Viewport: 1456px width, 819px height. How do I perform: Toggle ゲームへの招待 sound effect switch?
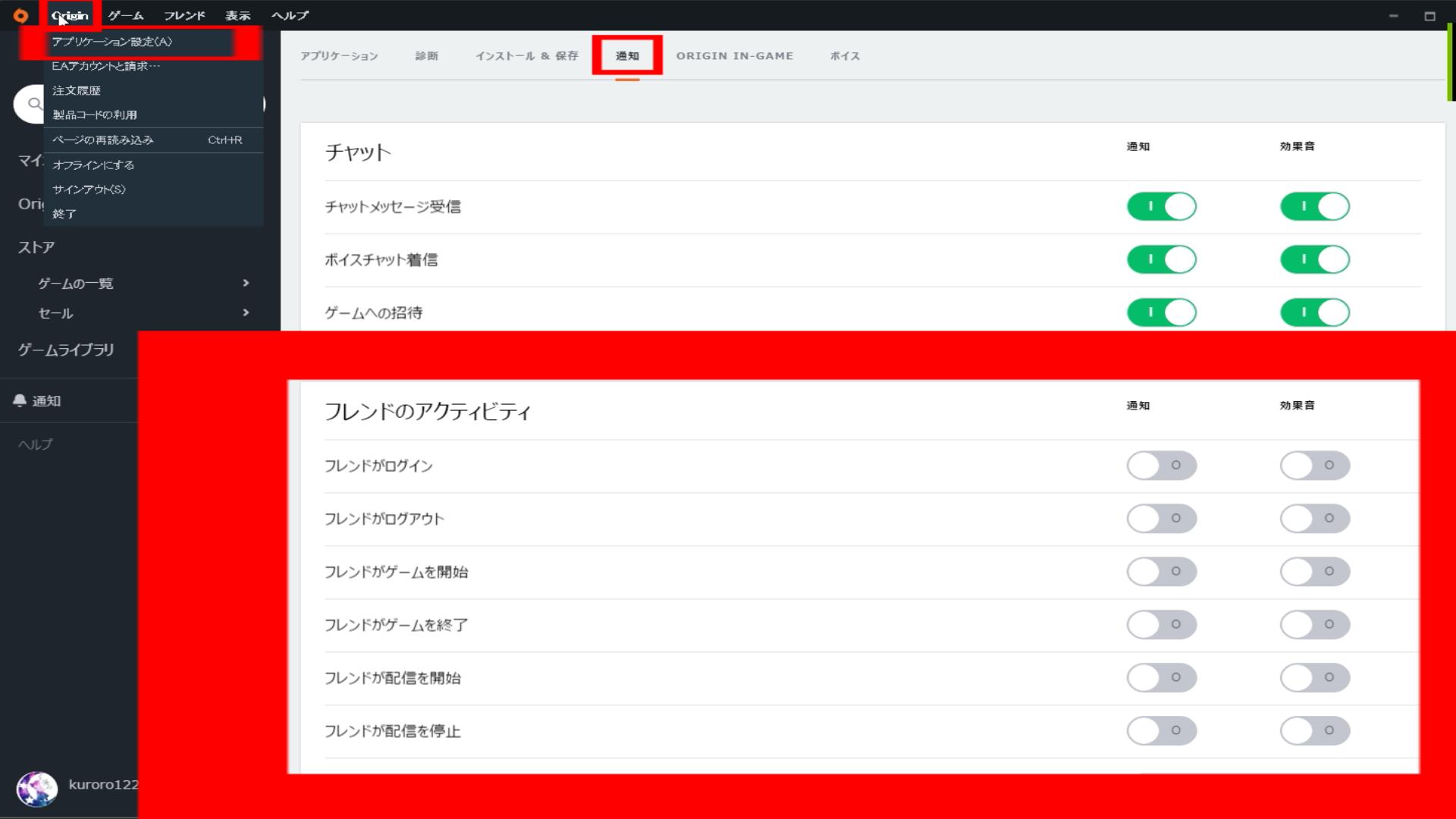tap(1315, 312)
